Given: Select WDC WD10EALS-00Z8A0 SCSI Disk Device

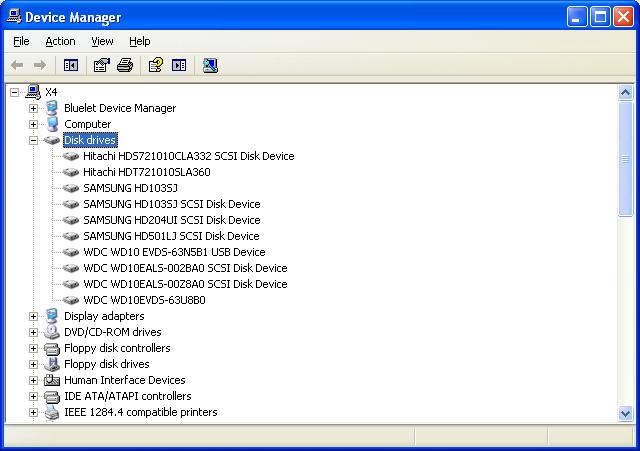Looking at the screenshot, I should pyautogui.click(x=185, y=284).
